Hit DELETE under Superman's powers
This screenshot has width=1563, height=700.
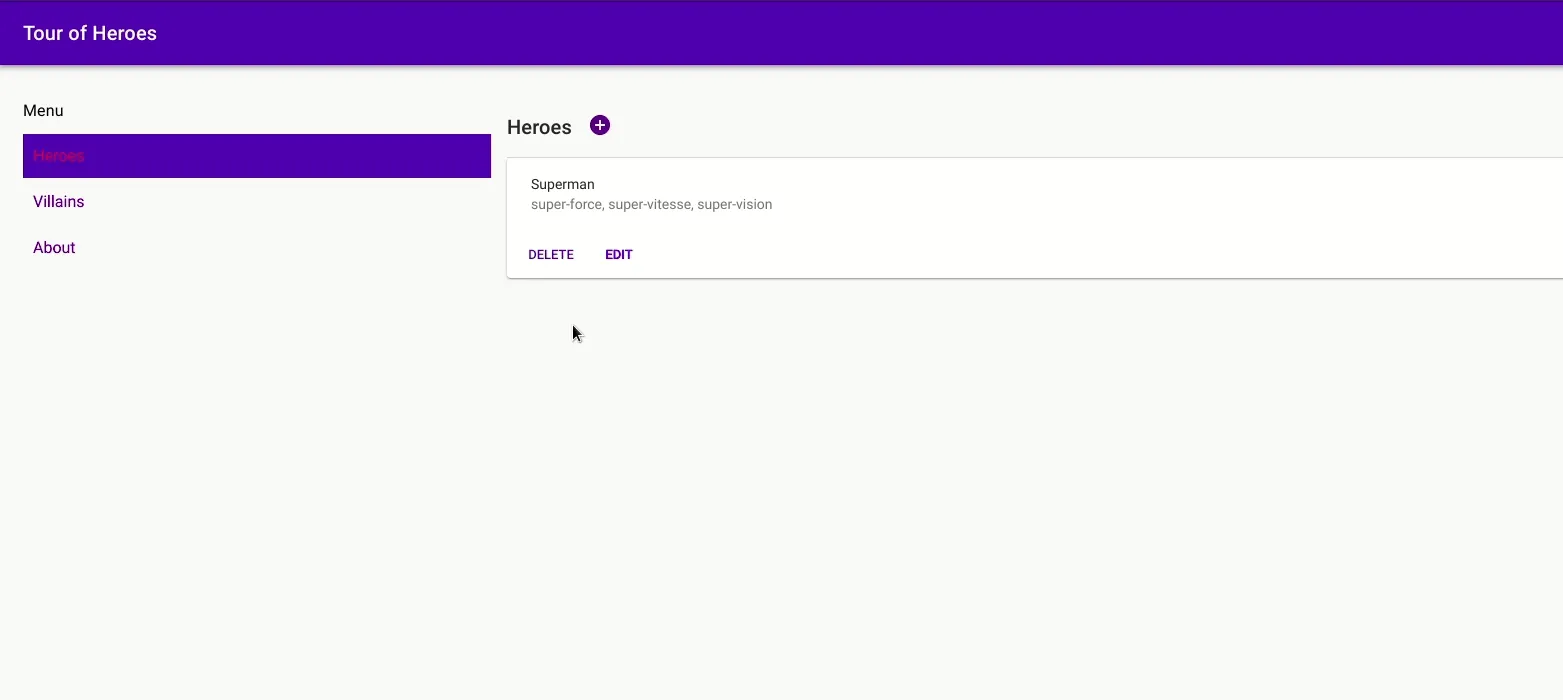coord(551,254)
